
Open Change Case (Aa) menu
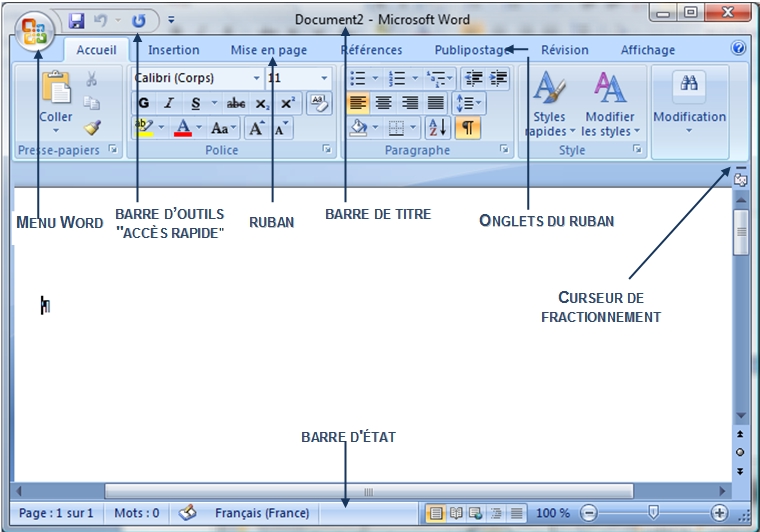223,128
